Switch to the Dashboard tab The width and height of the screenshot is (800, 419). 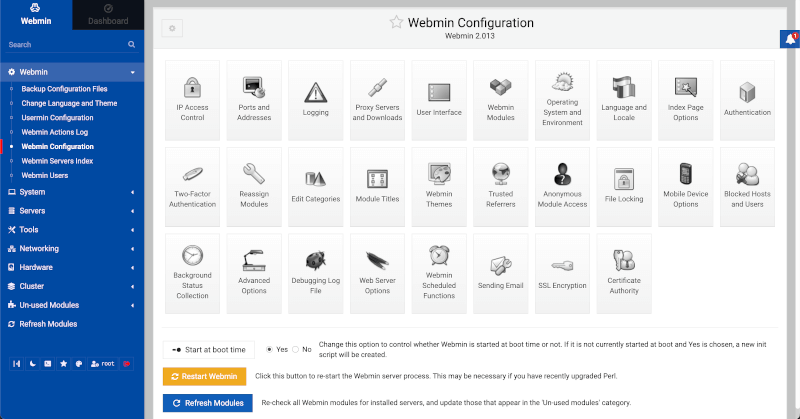(x=108, y=14)
